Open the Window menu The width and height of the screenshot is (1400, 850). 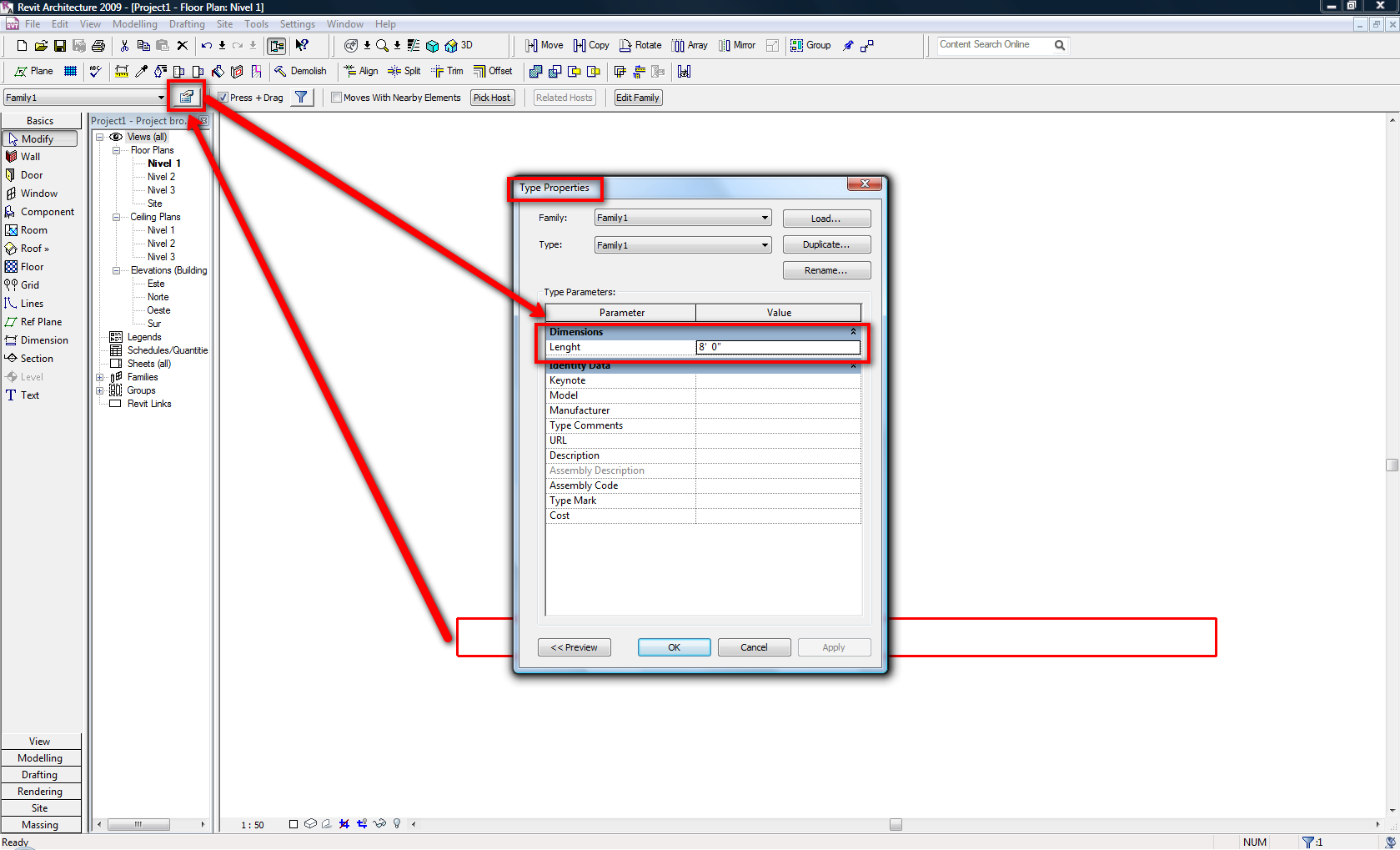(345, 24)
